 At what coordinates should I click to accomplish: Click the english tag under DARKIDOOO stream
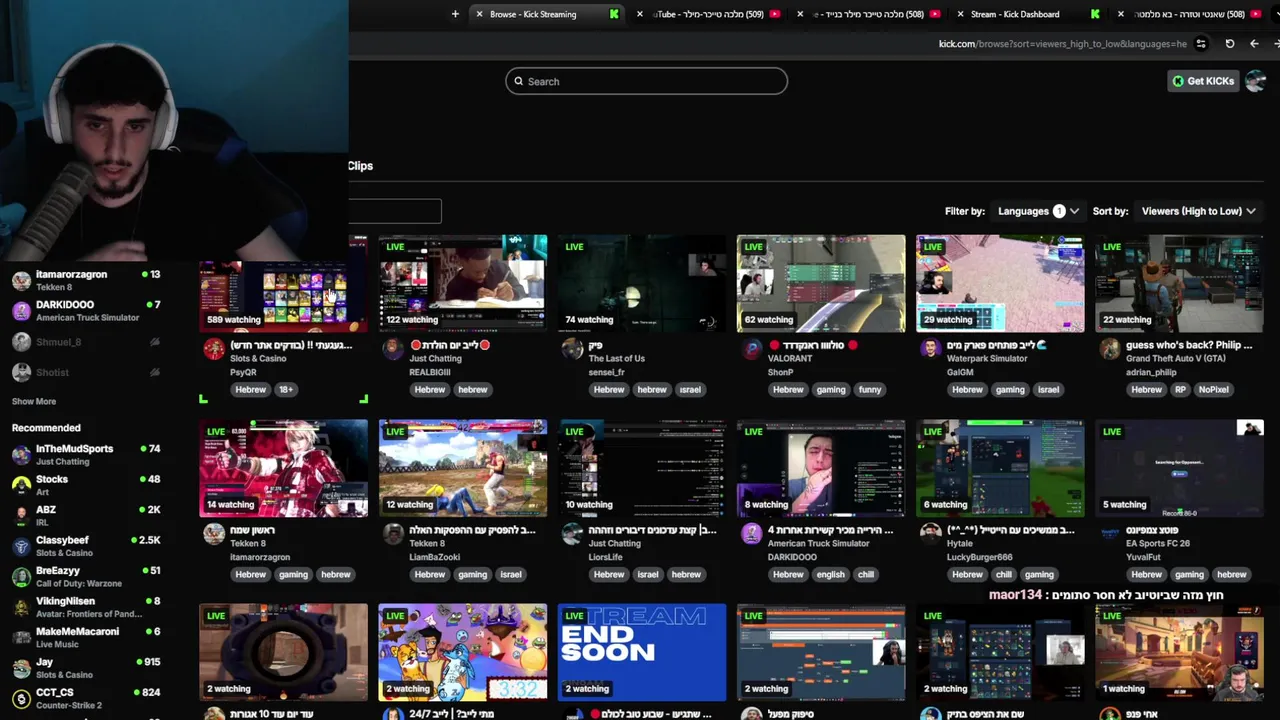(x=830, y=575)
